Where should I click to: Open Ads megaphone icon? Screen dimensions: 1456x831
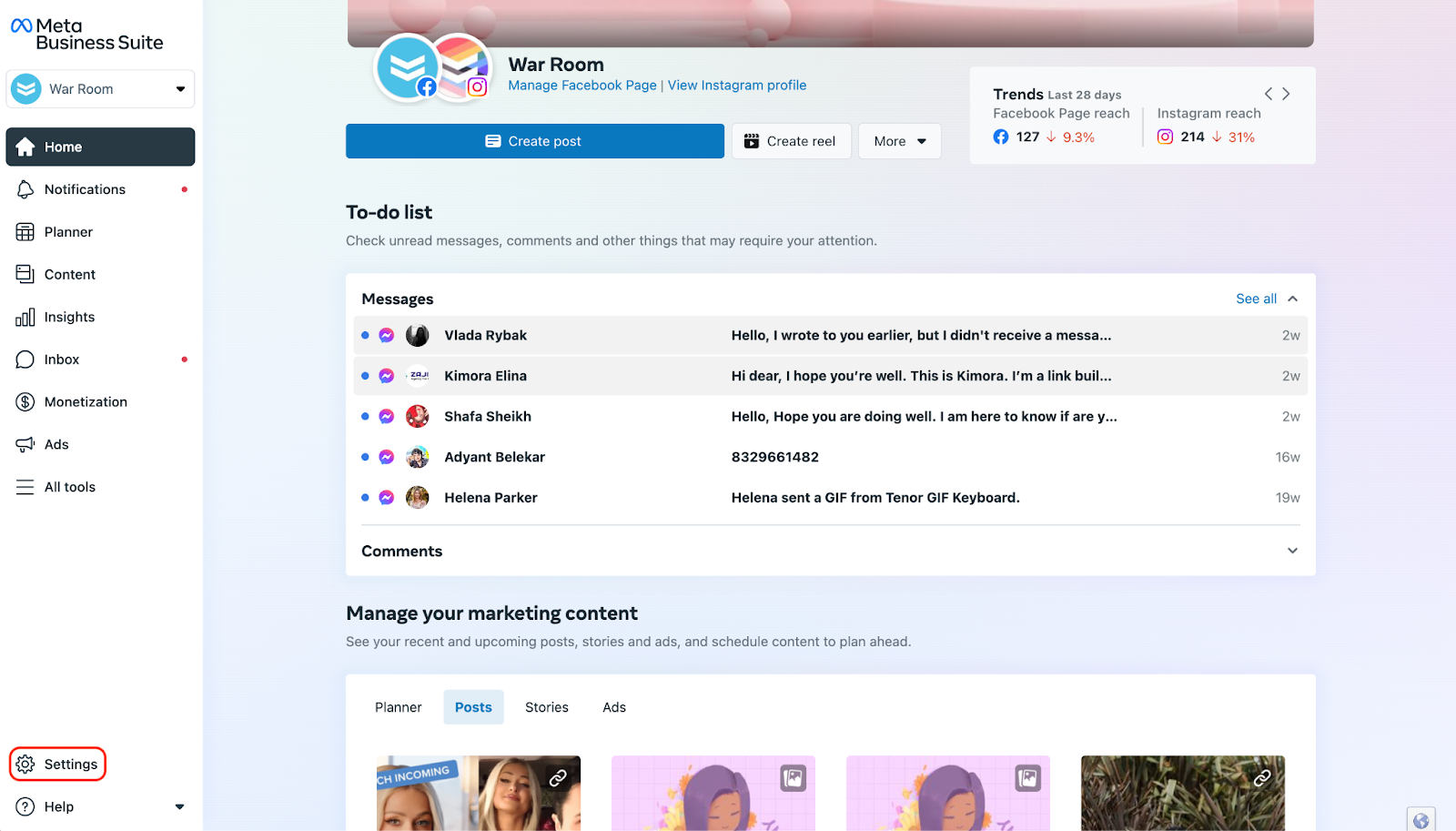pyautogui.click(x=25, y=444)
